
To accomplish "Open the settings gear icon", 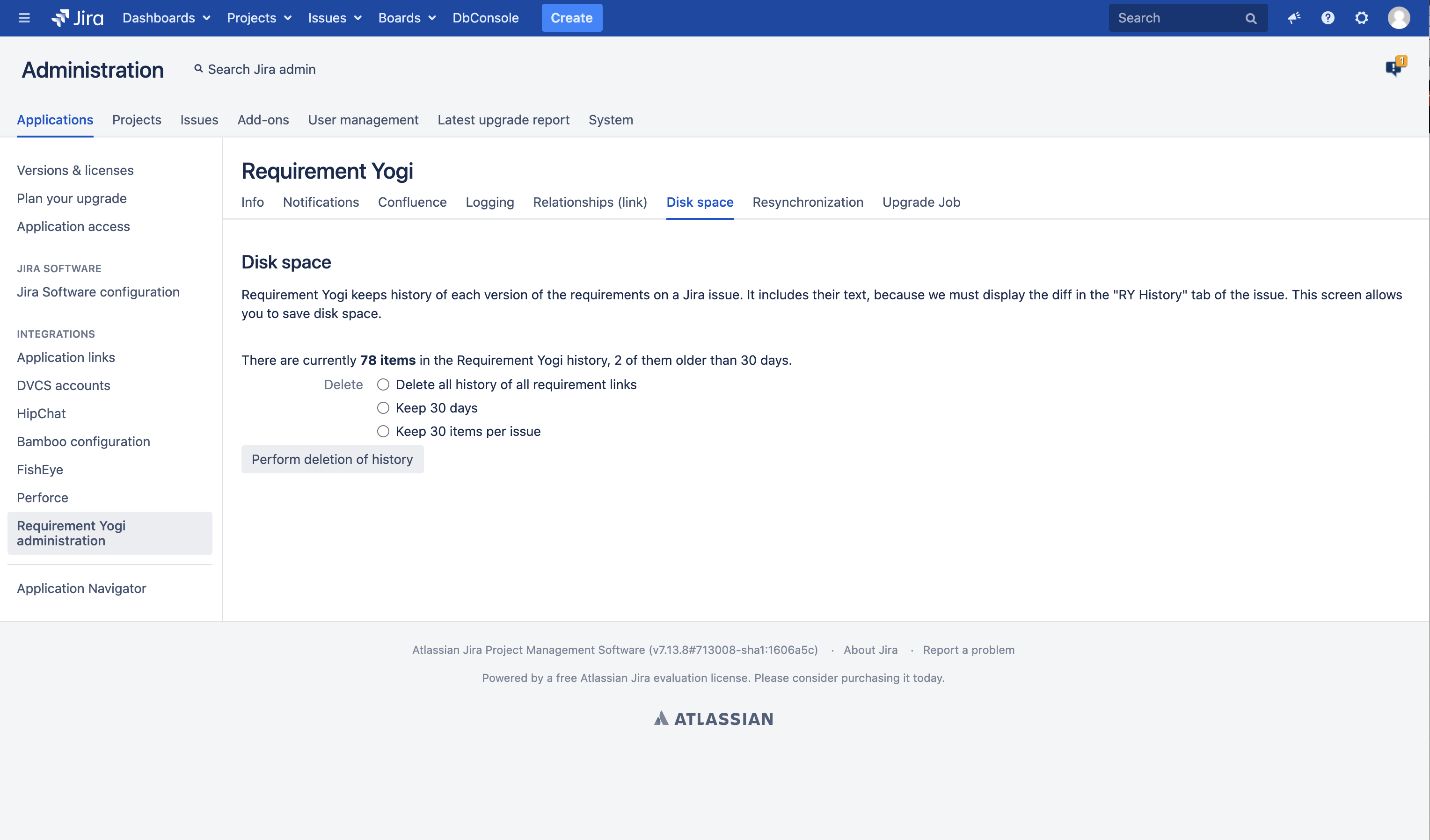I will 1361,18.
